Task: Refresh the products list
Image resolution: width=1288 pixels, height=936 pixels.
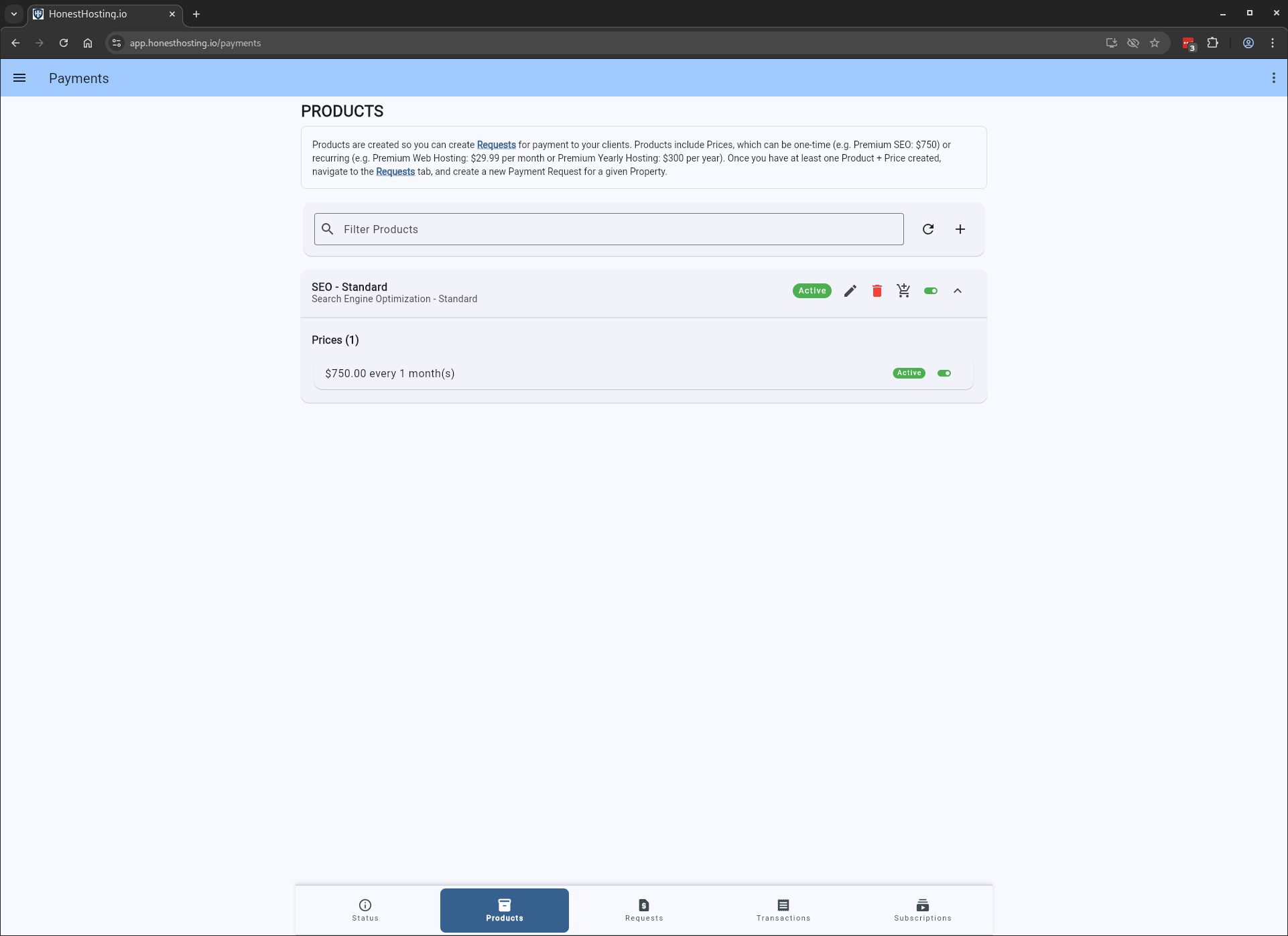Action: pos(927,229)
